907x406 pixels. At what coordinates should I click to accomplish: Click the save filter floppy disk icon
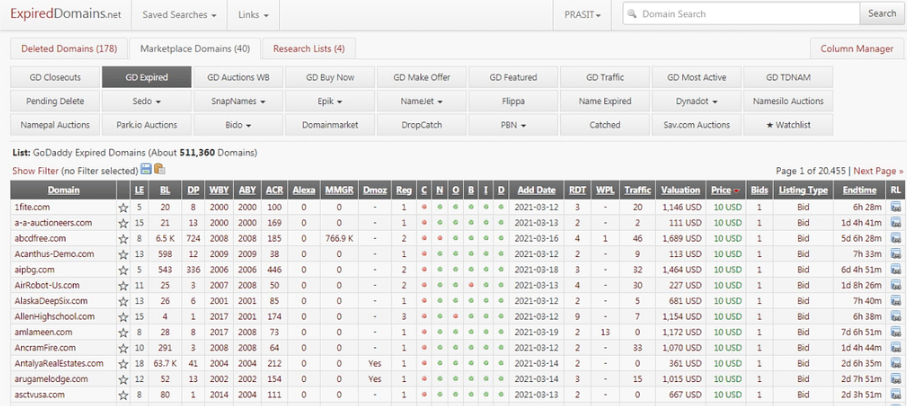point(146,169)
